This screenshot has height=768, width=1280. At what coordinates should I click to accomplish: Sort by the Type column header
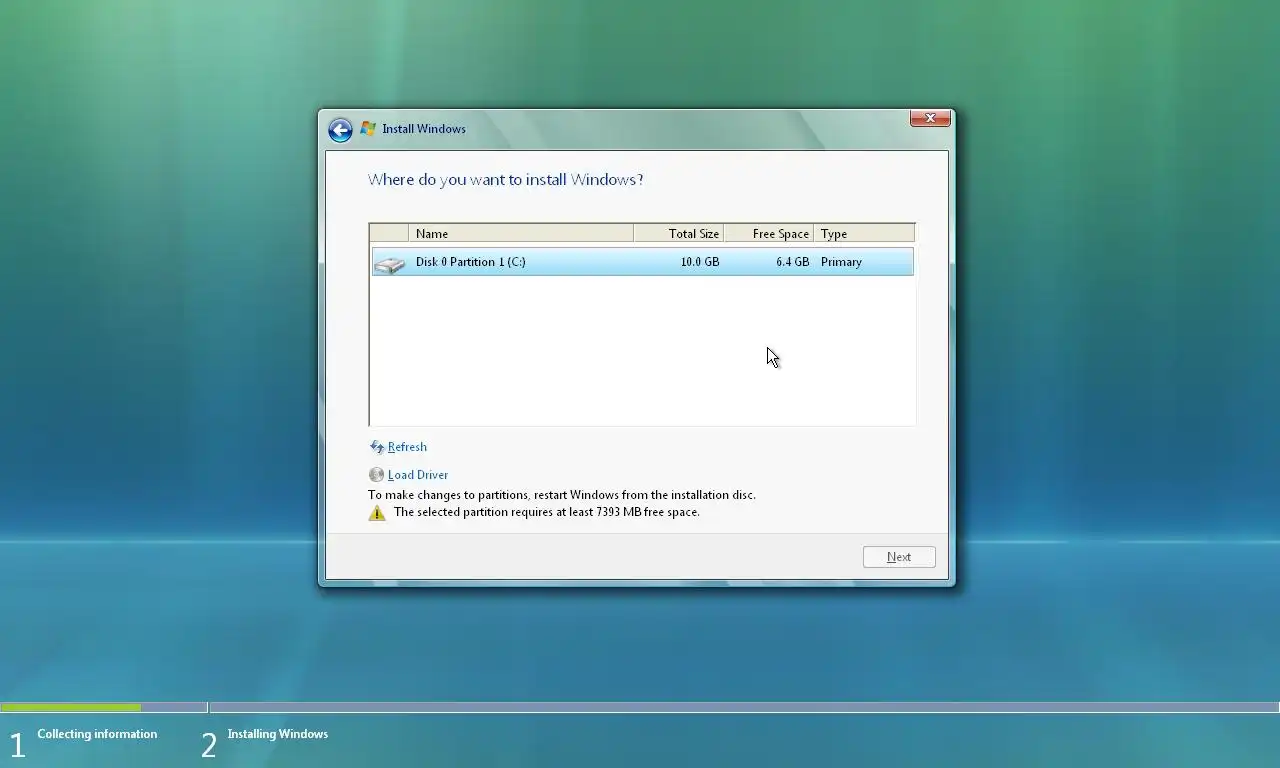[x=864, y=233]
